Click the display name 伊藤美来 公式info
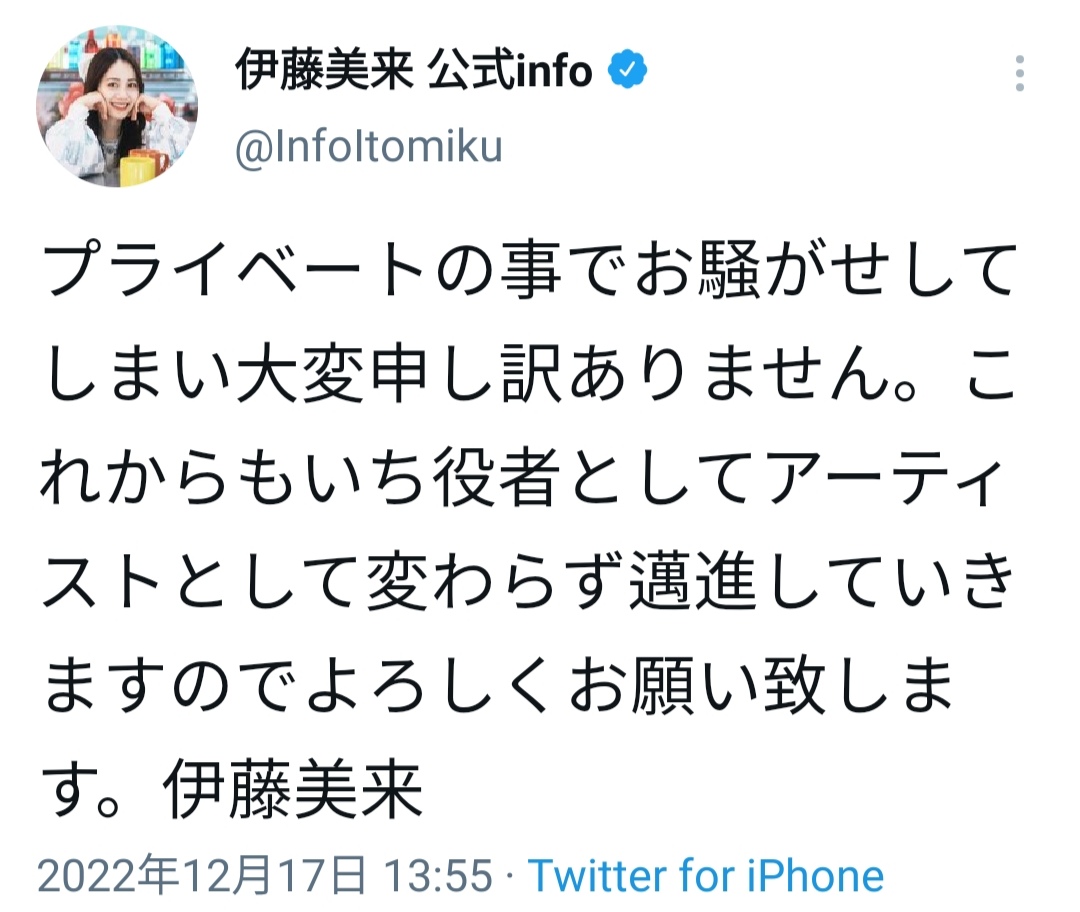The image size is (1080, 912). (413, 71)
